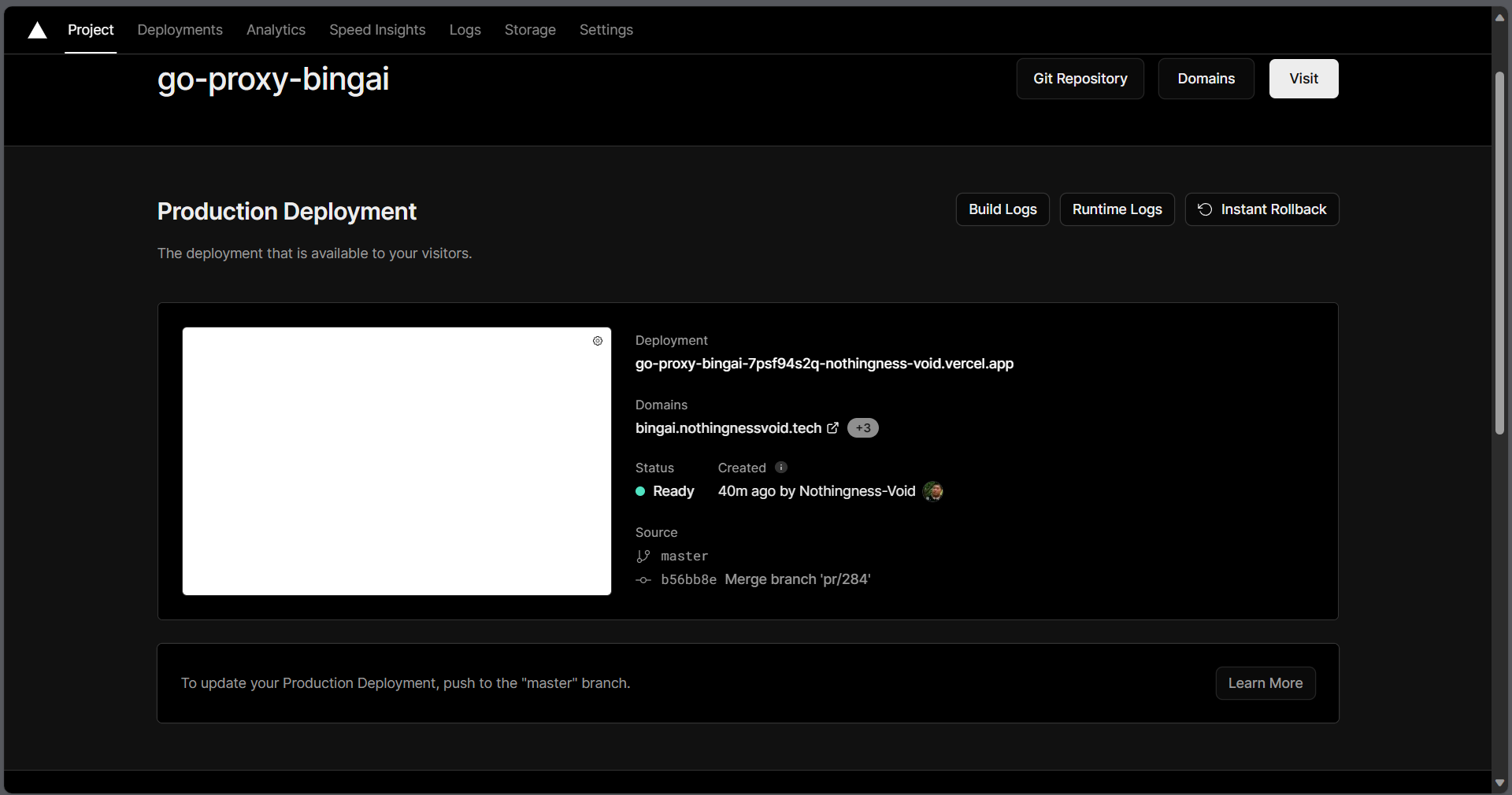Click Instant Rollback button
1512x795 pixels.
[x=1262, y=209]
